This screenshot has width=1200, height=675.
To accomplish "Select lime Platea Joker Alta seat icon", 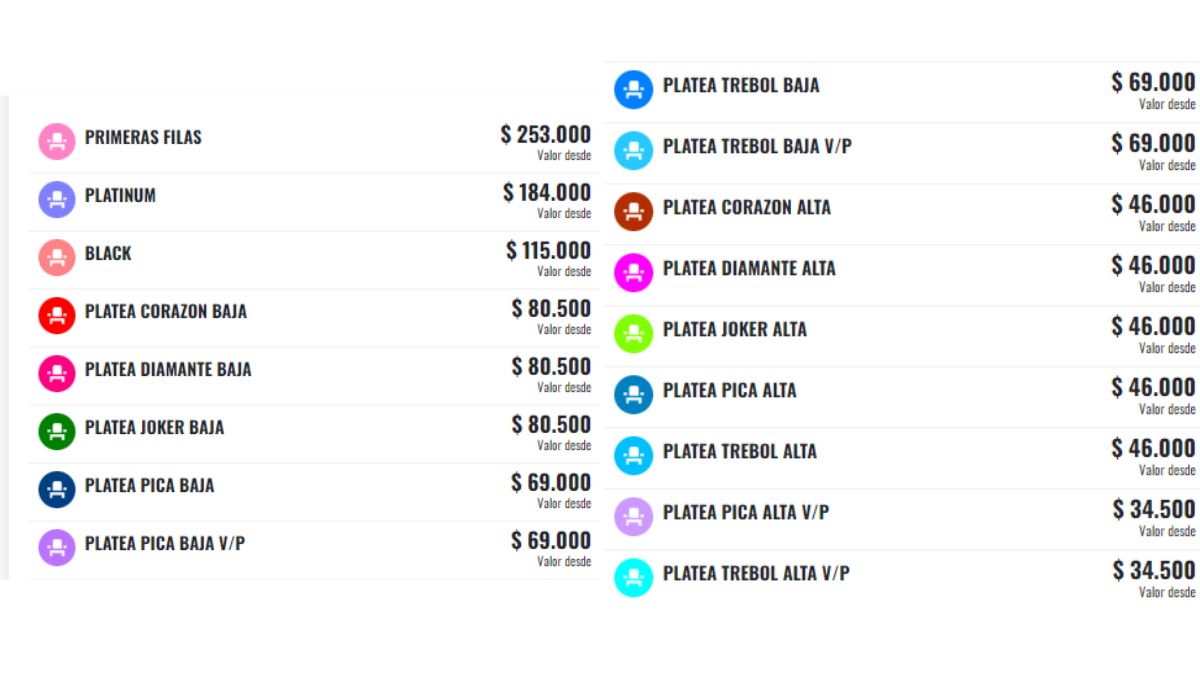I will pos(633,333).
